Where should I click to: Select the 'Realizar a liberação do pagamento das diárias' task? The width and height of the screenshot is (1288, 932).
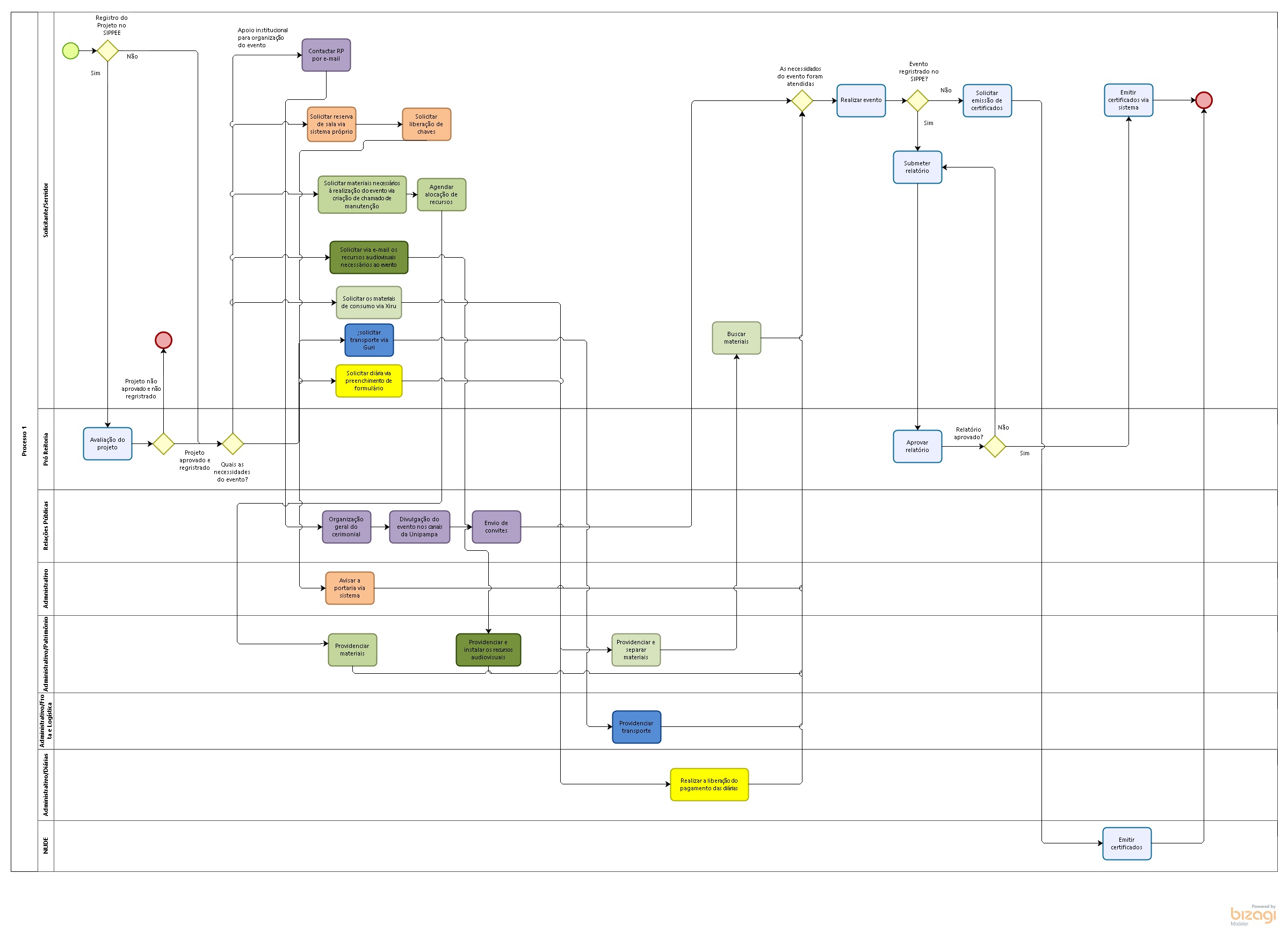coord(709,784)
